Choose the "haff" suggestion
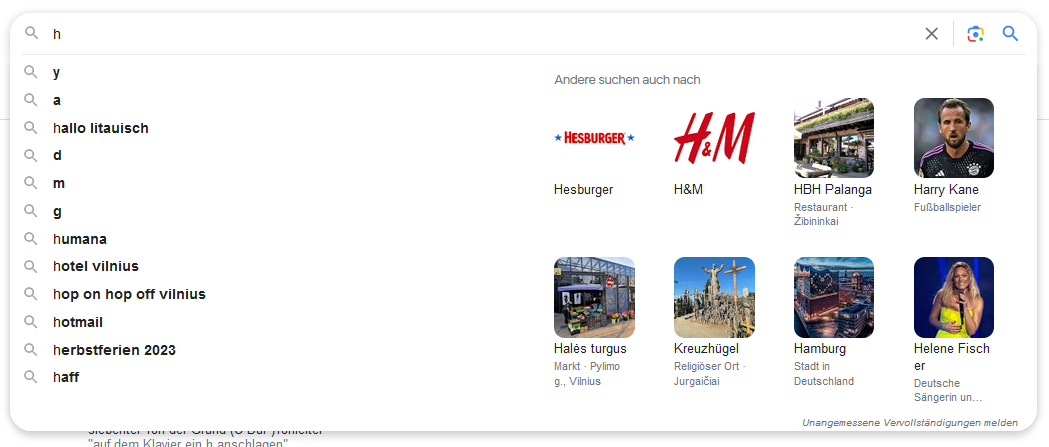This screenshot has height=447, width=1049. click(66, 377)
